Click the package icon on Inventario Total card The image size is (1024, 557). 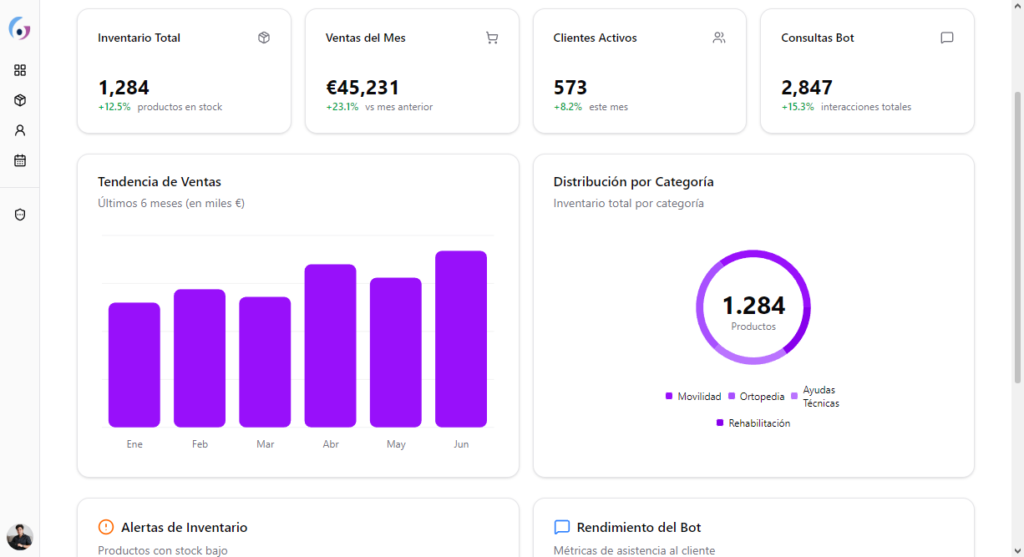click(x=264, y=38)
